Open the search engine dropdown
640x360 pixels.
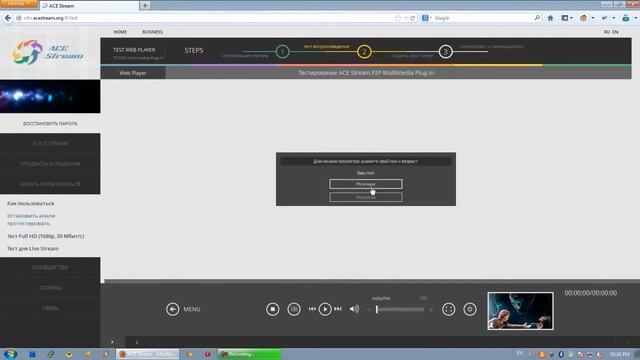[427, 18]
